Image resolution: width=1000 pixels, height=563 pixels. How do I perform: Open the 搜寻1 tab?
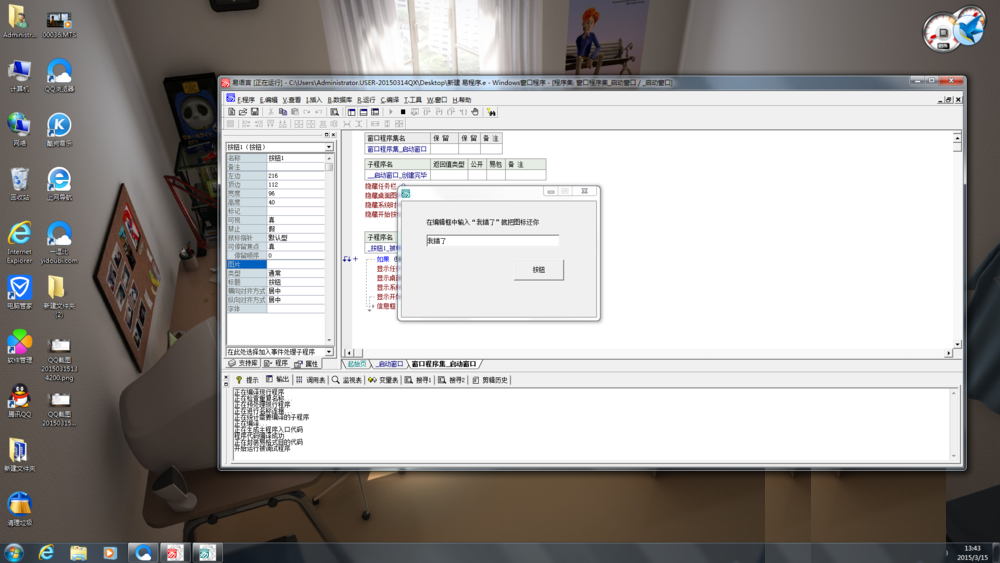coord(418,380)
